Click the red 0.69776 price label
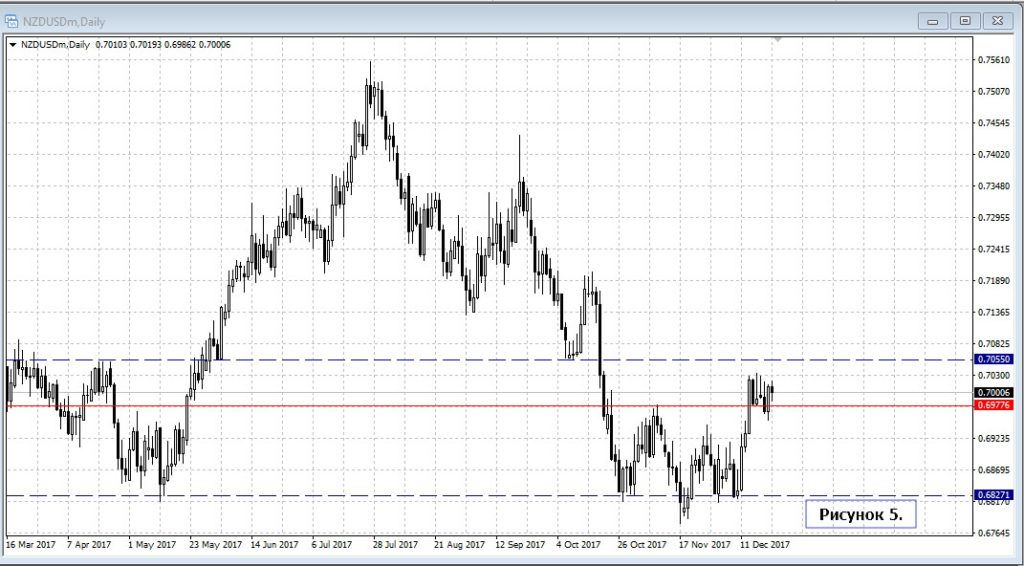This screenshot has width=1024, height=566. [995, 406]
